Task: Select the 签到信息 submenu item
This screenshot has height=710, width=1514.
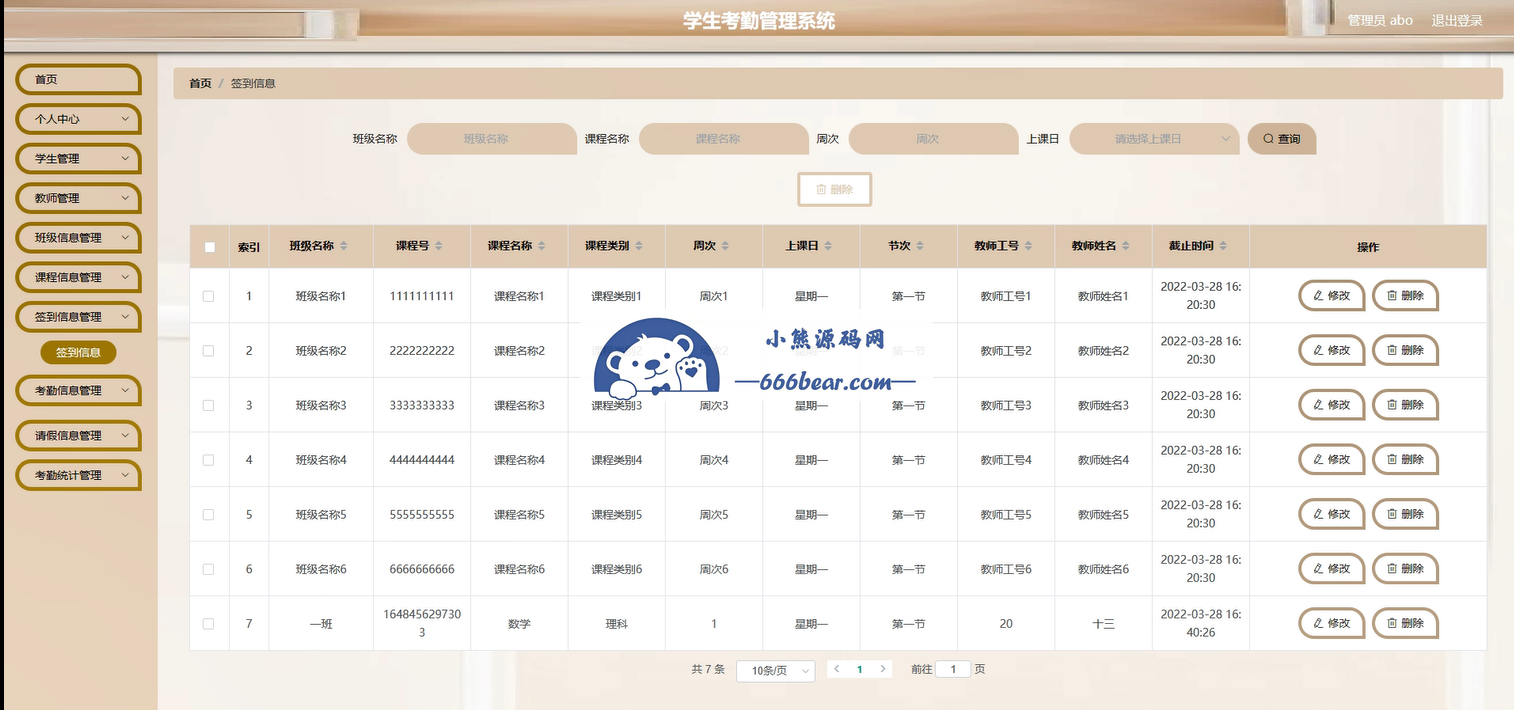Action: 78,352
